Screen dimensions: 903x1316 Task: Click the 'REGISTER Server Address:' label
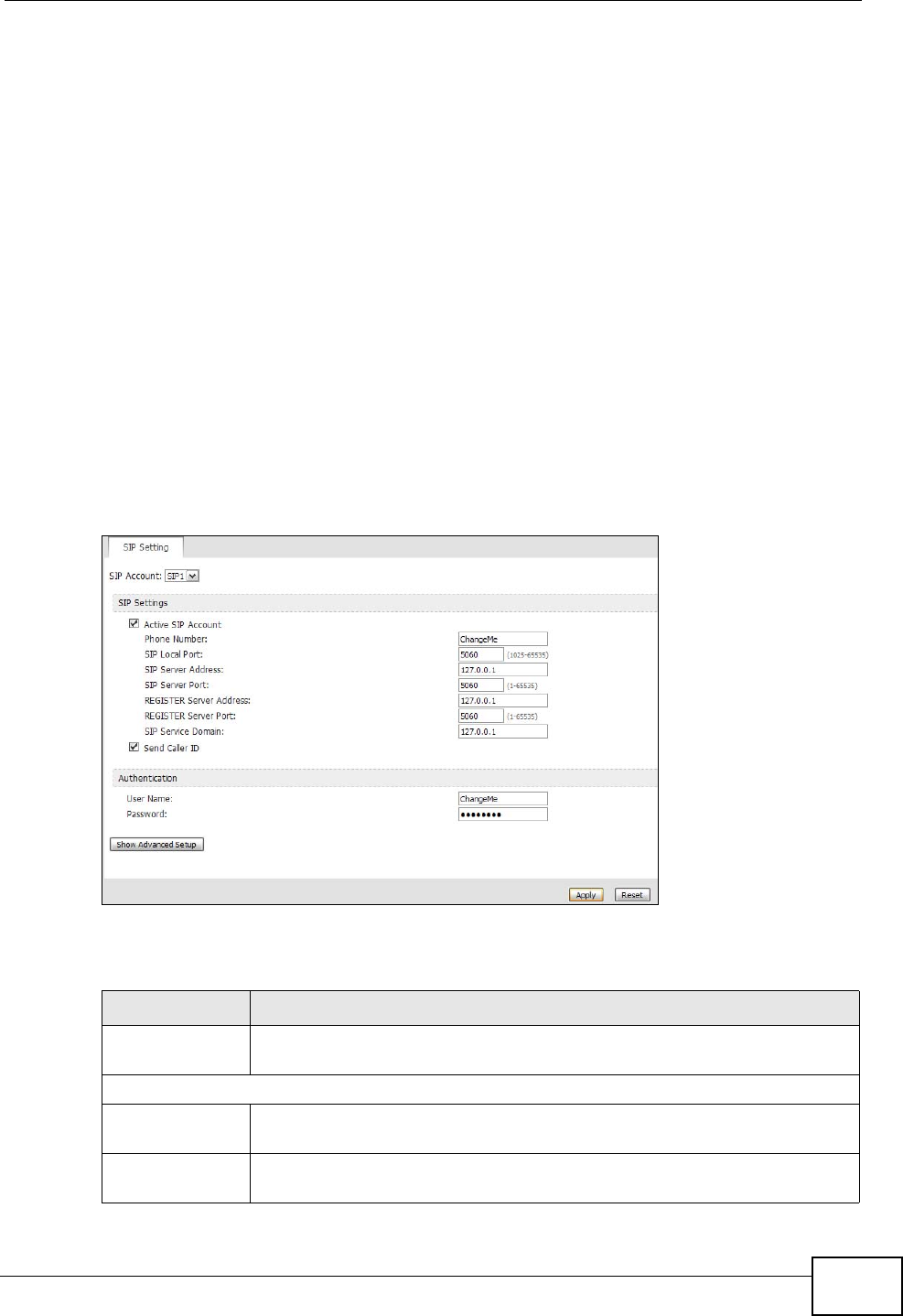[197, 700]
